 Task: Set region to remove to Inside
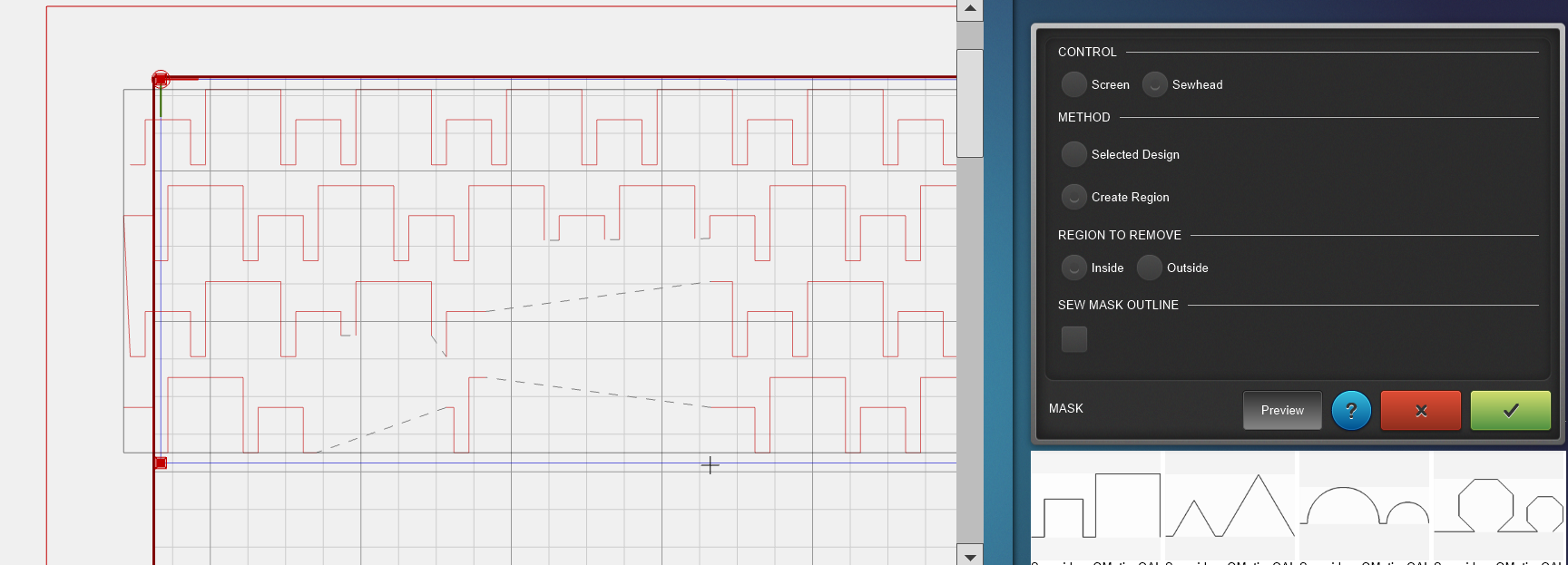click(x=1074, y=268)
